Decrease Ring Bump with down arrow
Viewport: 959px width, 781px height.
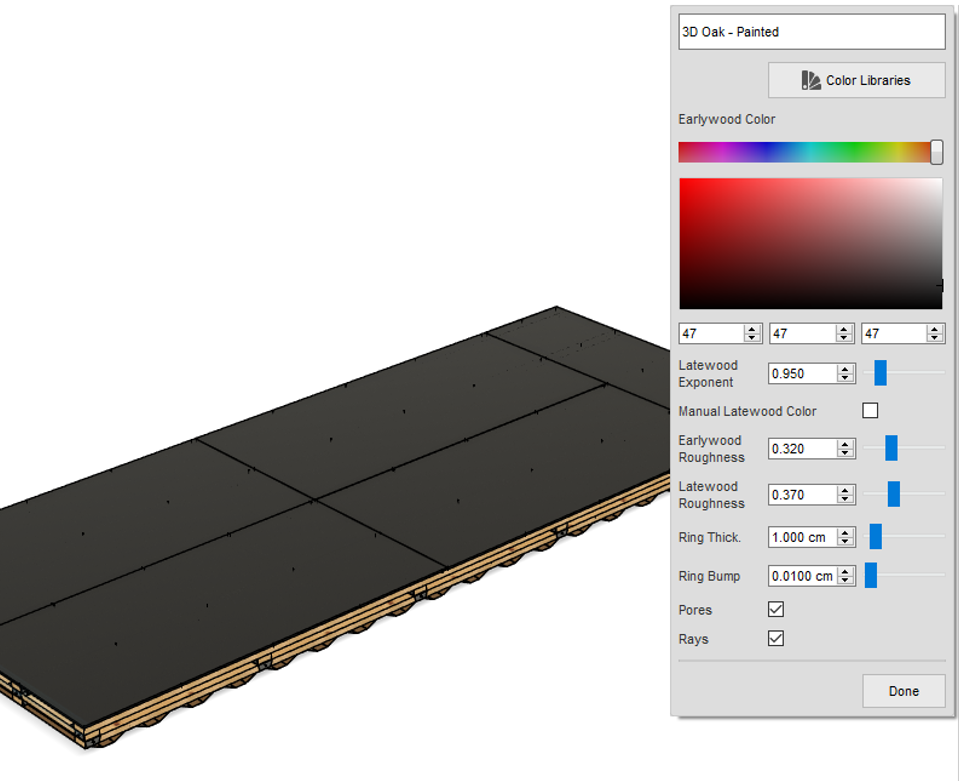pos(845,580)
